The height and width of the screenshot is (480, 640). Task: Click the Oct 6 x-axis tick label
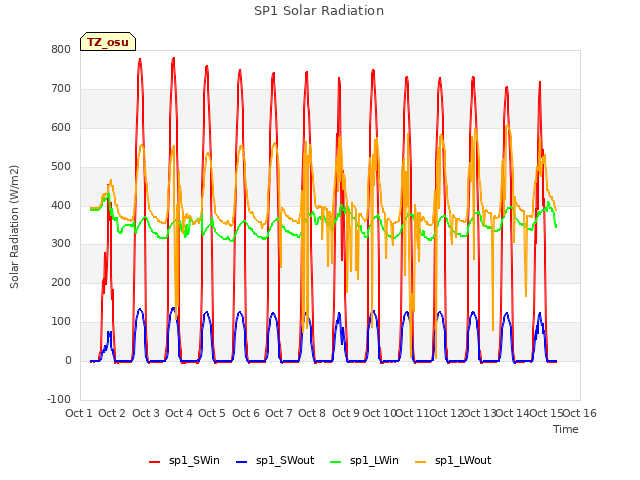(x=246, y=413)
